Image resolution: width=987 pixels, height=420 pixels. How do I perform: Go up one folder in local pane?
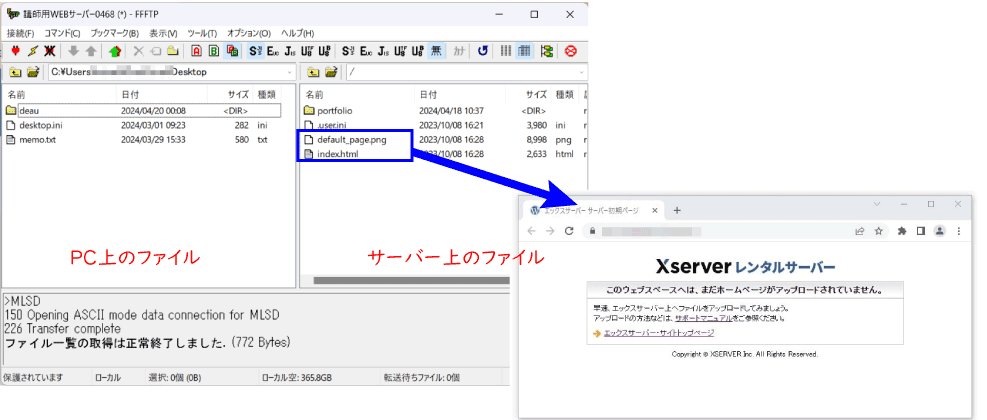(15, 72)
